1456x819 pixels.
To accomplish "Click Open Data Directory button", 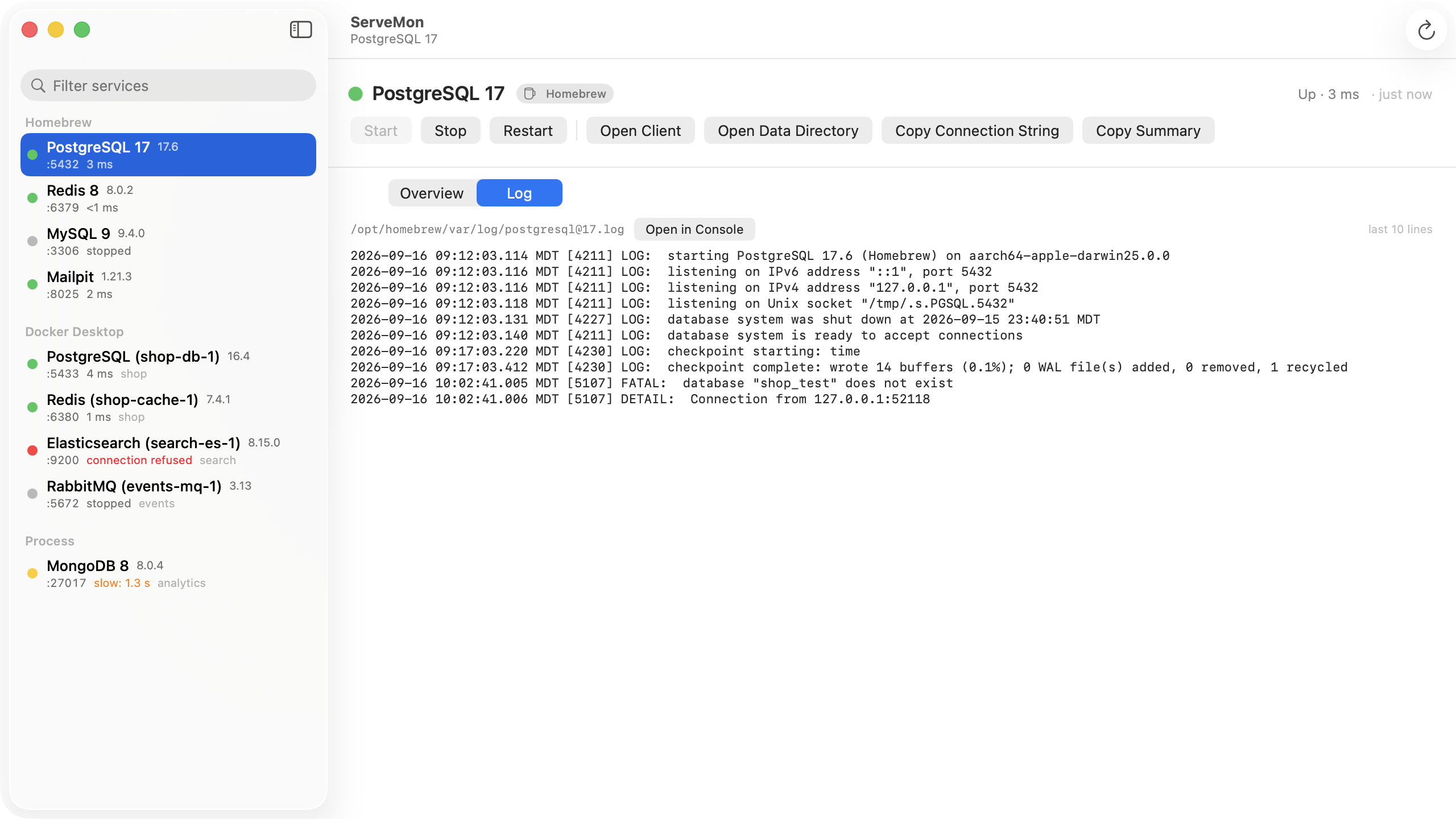I will pyautogui.click(x=788, y=130).
